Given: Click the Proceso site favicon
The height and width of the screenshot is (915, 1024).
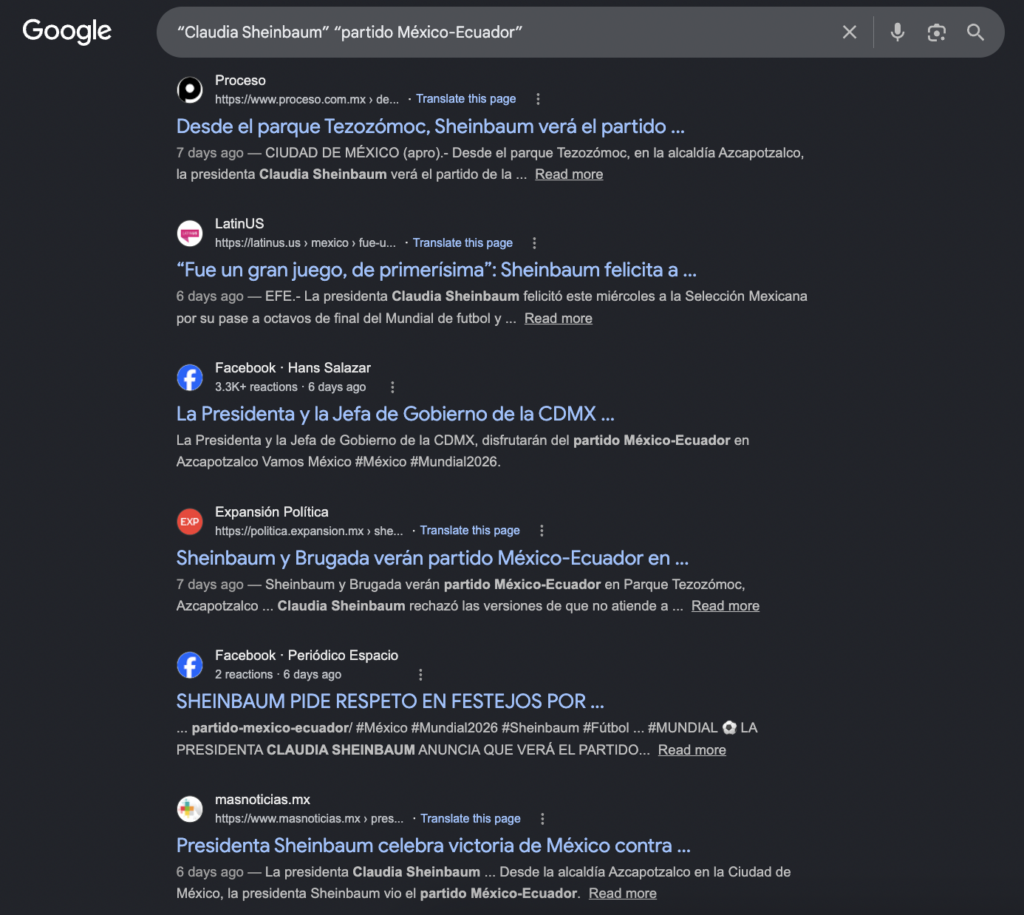Looking at the screenshot, I should [189, 89].
